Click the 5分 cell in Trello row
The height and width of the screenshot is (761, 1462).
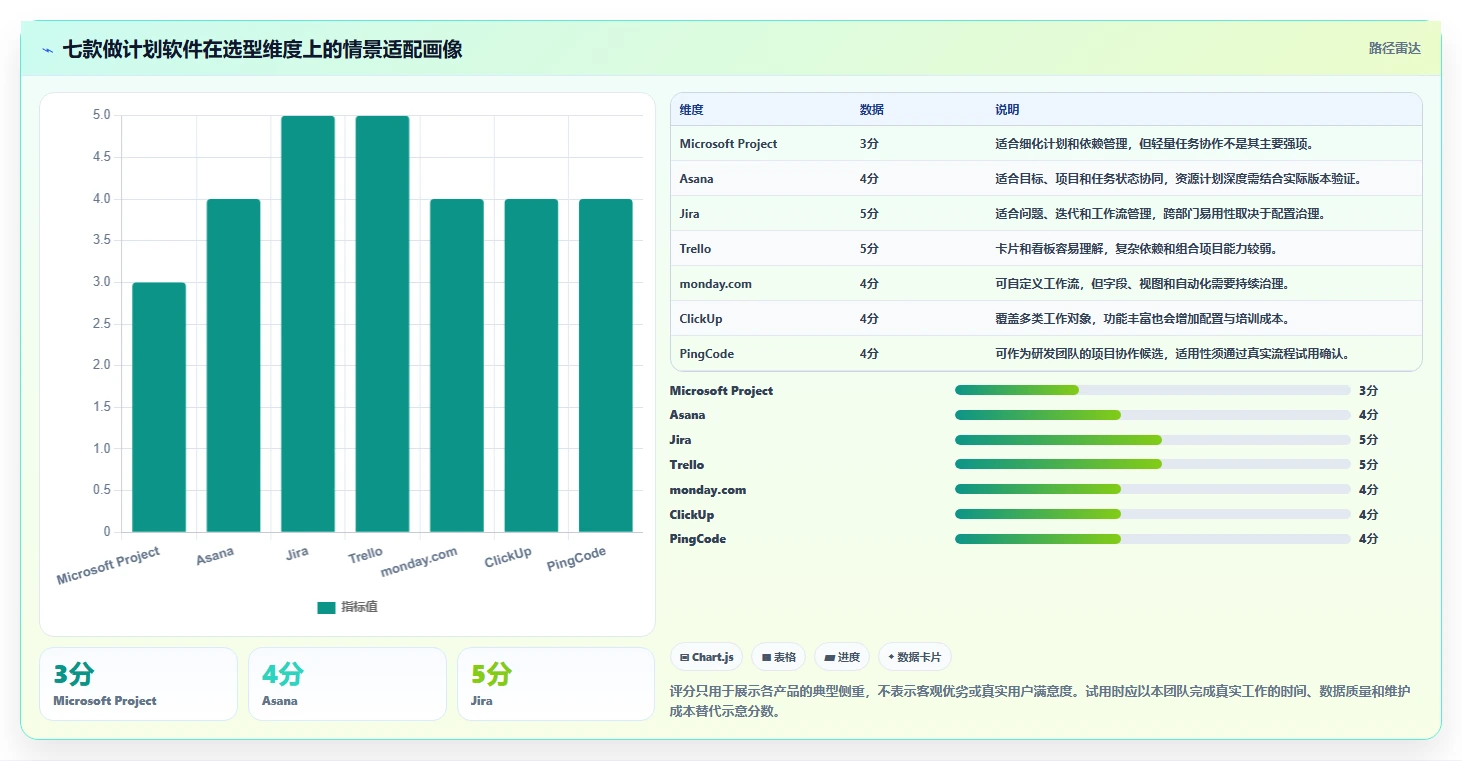(869, 249)
